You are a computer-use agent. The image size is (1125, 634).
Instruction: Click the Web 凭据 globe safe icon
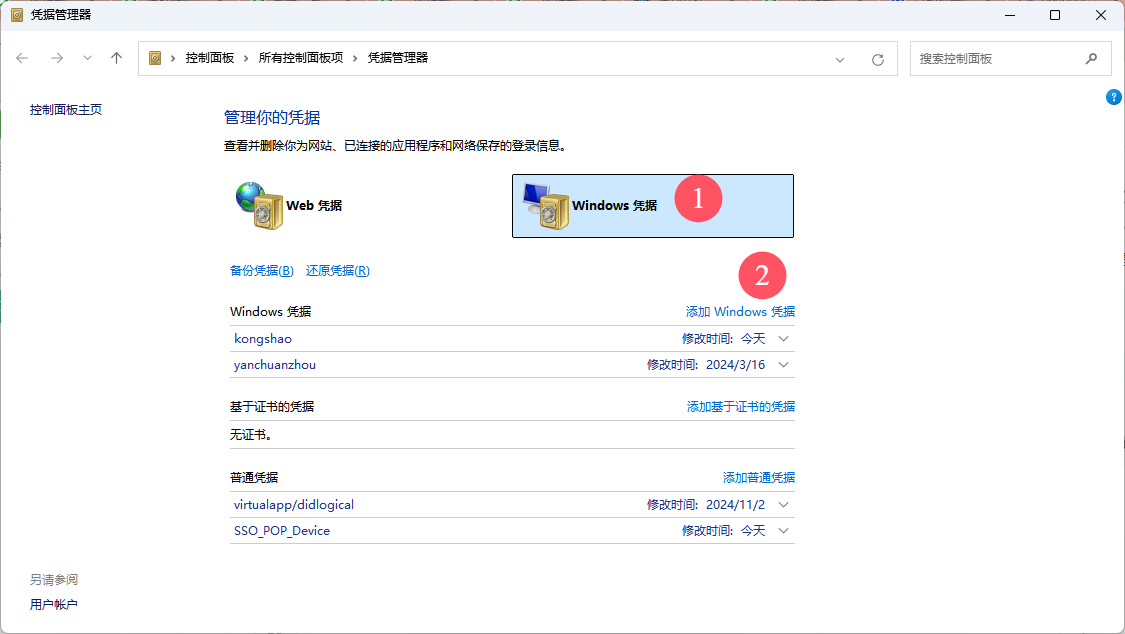point(259,206)
